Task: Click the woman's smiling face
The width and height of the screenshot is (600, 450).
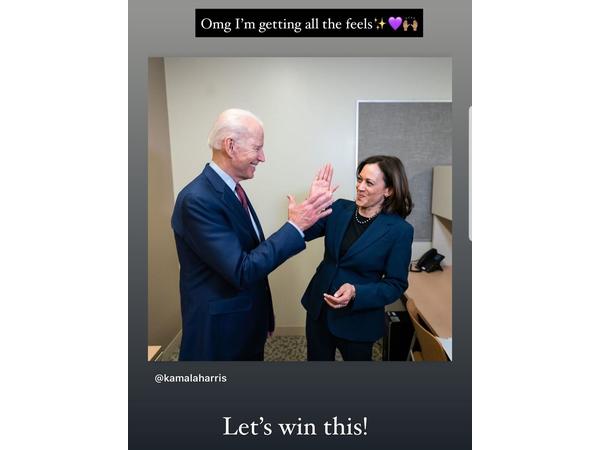Action: coord(367,188)
